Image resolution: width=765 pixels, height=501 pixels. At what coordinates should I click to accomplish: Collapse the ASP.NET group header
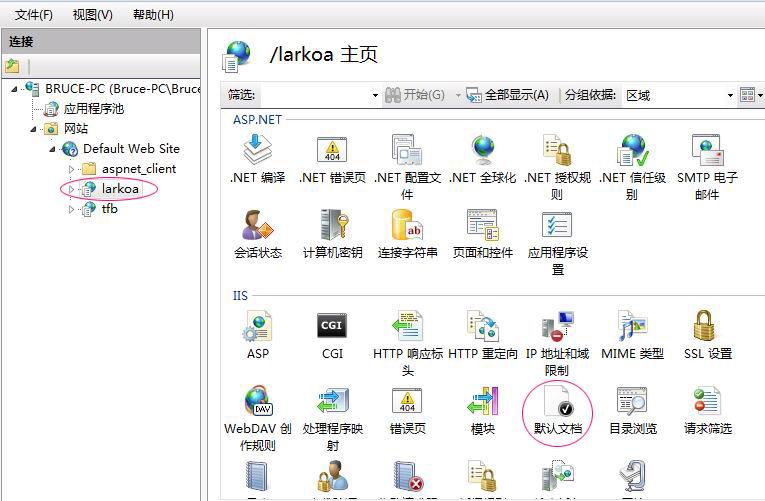click(x=257, y=120)
